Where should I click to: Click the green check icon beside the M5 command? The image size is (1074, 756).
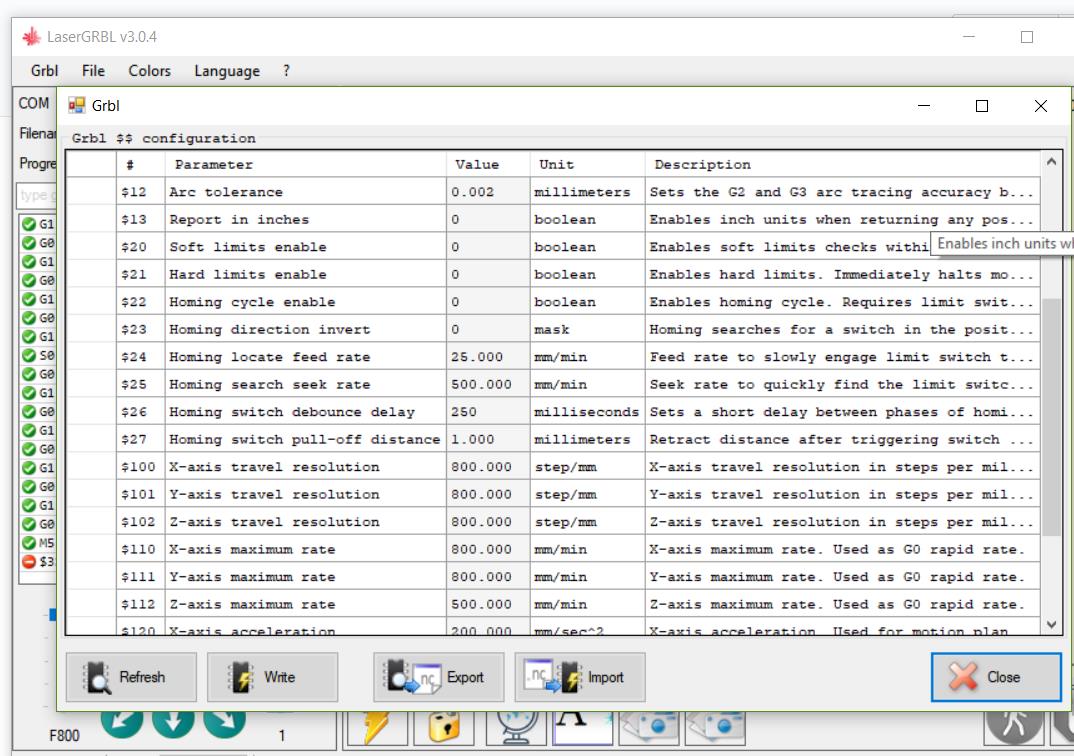click(x=29, y=543)
